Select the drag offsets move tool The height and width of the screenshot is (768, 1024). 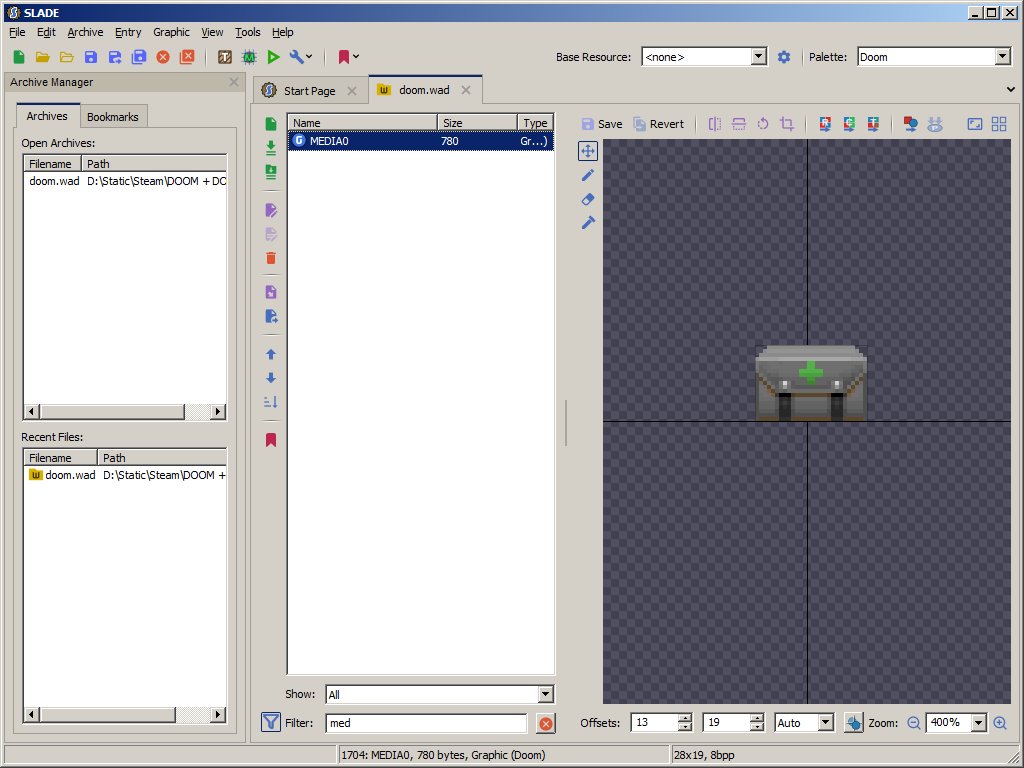[x=588, y=151]
